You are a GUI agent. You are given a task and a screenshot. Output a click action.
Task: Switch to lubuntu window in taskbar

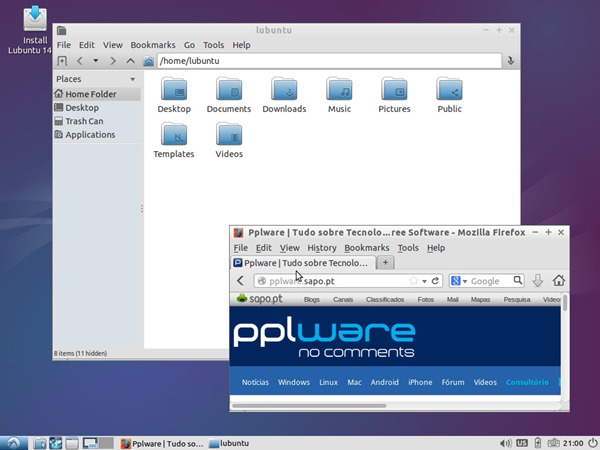click(230, 443)
